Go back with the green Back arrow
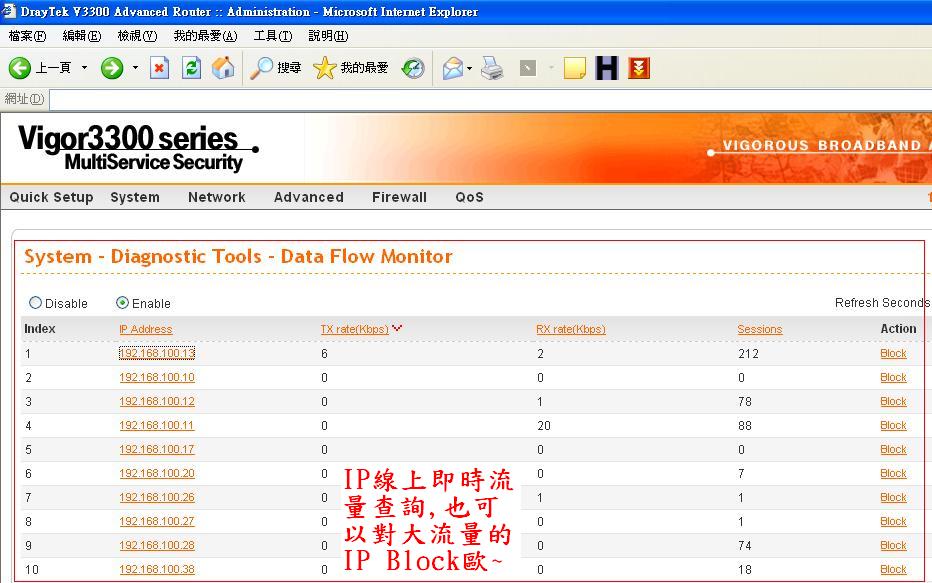932x583 pixels. tap(20, 68)
